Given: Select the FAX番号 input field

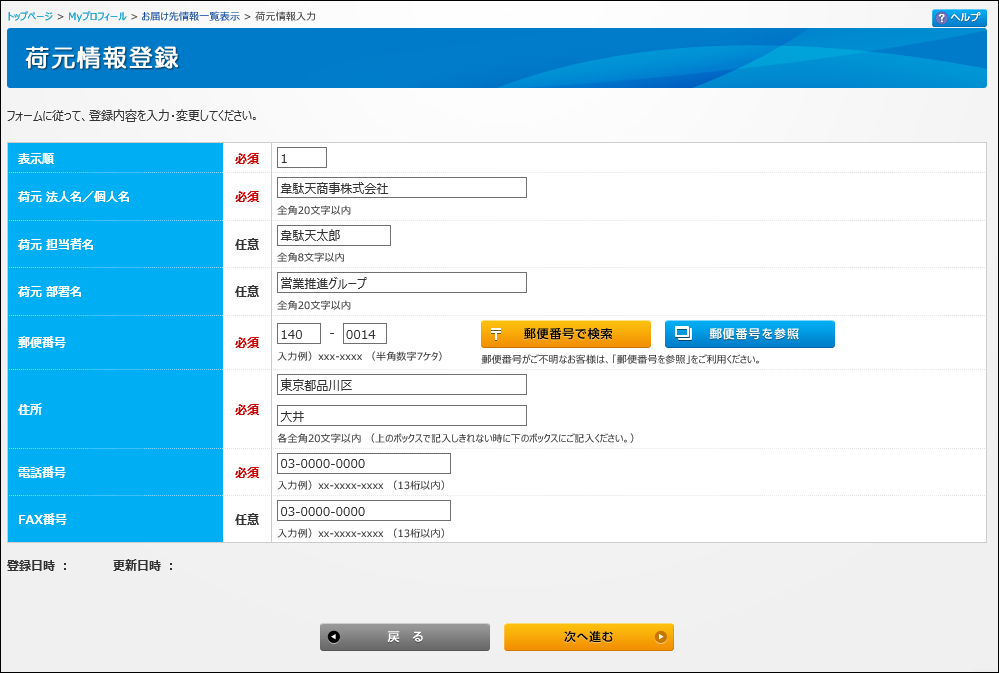Looking at the screenshot, I should 363,511.
